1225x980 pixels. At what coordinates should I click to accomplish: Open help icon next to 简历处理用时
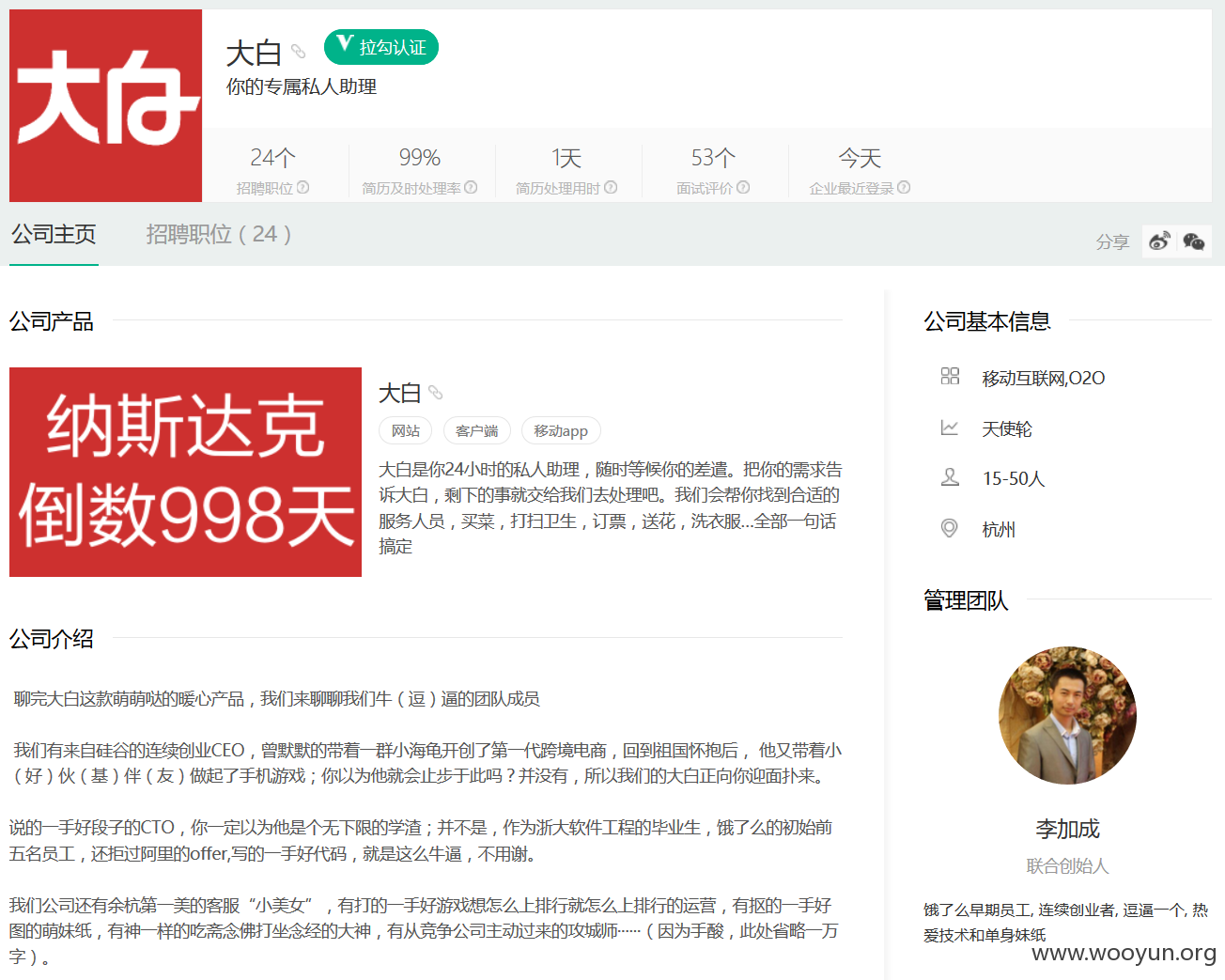(x=611, y=187)
